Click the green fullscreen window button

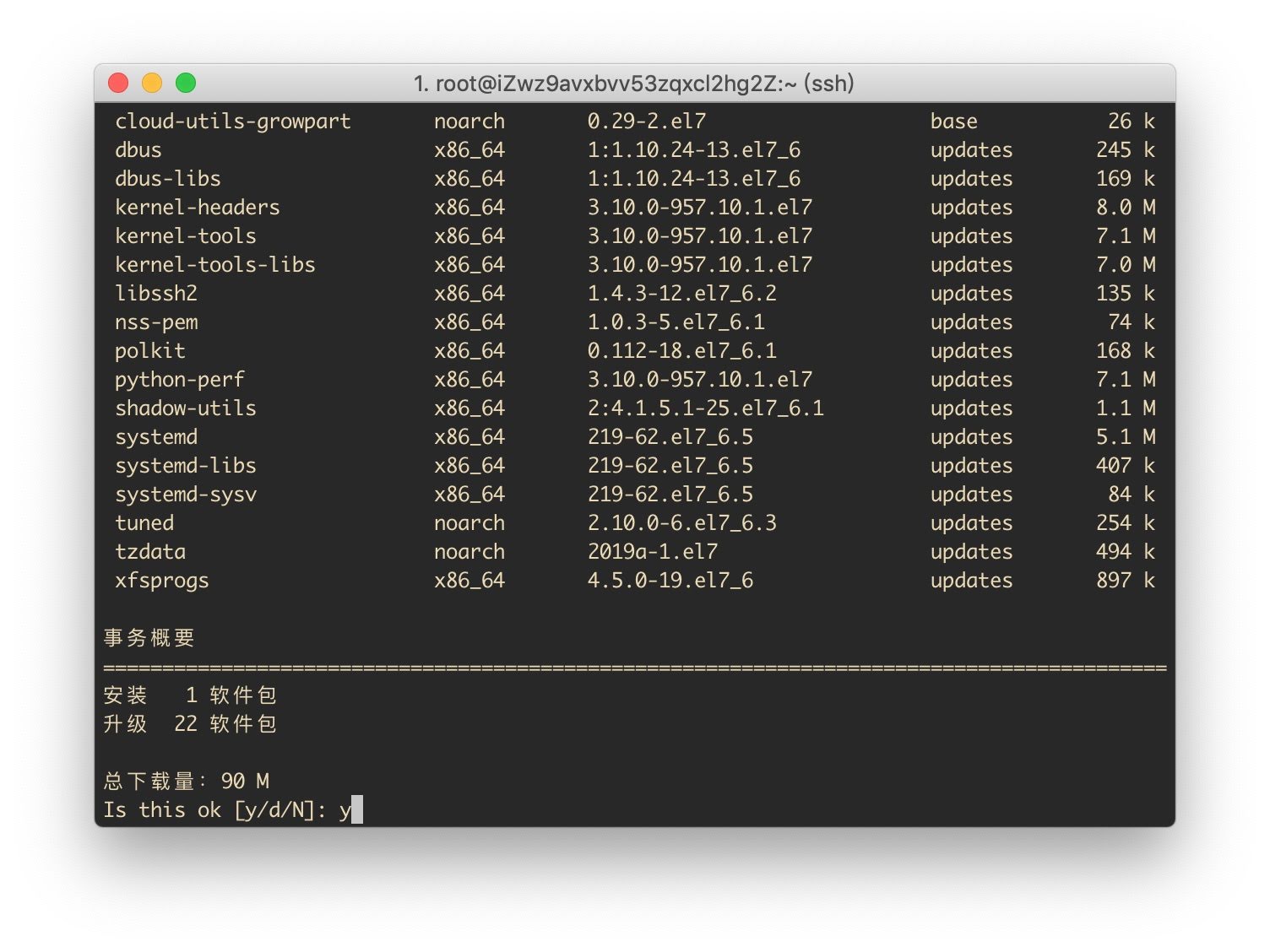186,83
